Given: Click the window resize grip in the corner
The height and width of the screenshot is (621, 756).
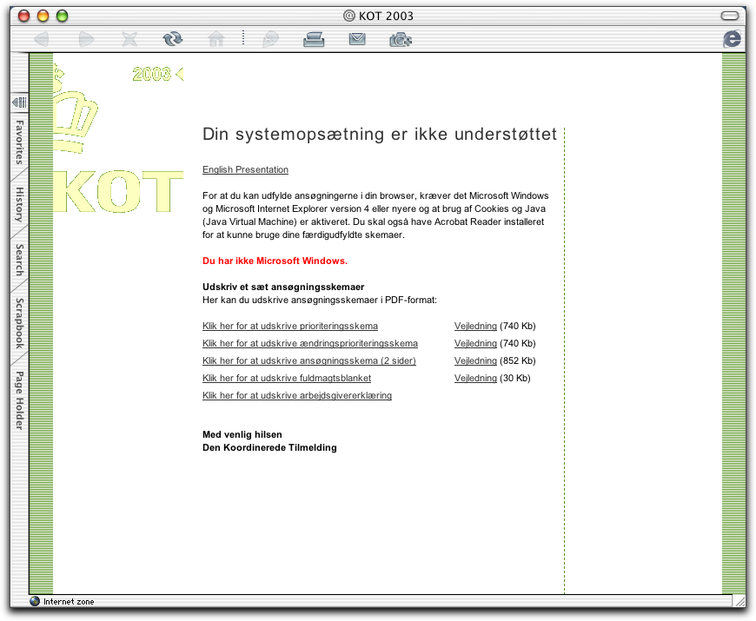Looking at the screenshot, I should pos(738,601).
